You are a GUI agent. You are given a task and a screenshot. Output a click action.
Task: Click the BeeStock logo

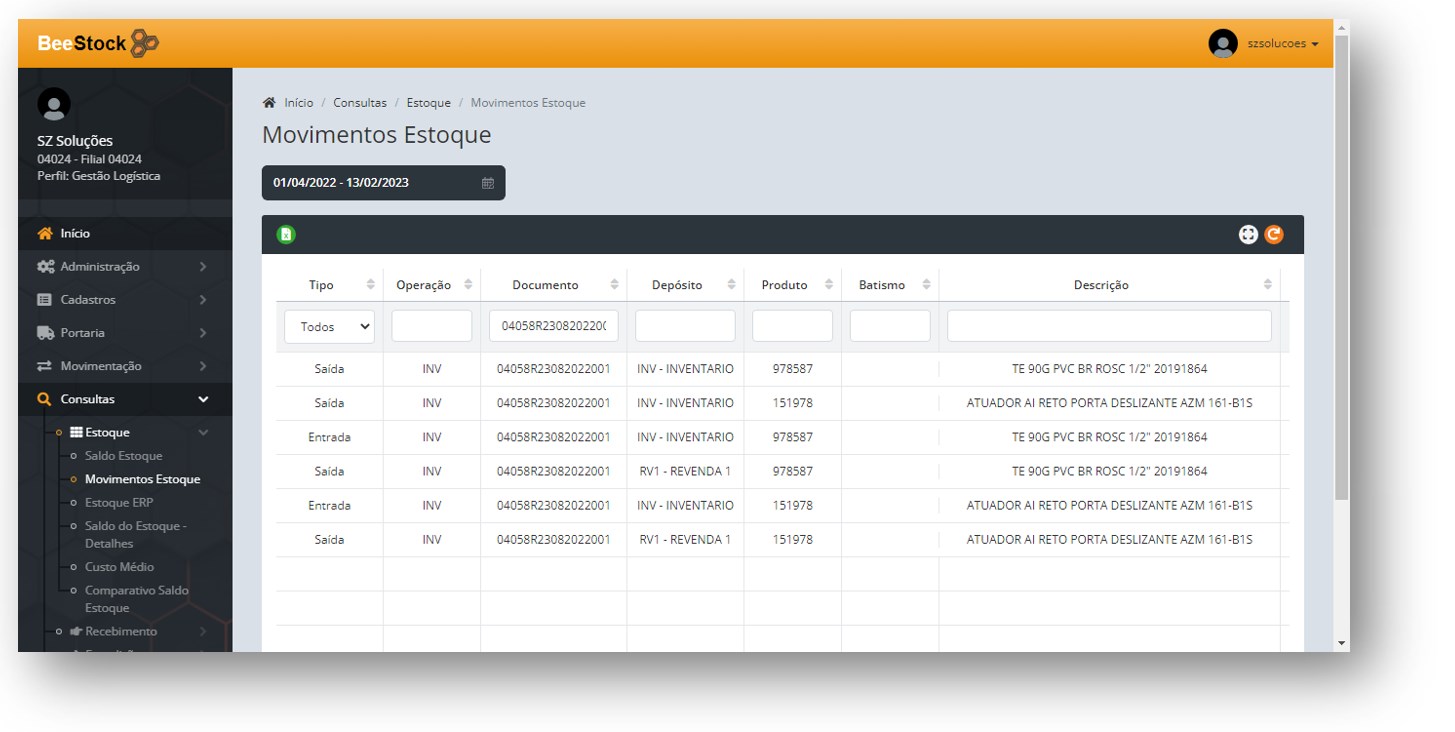click(98, 43)
